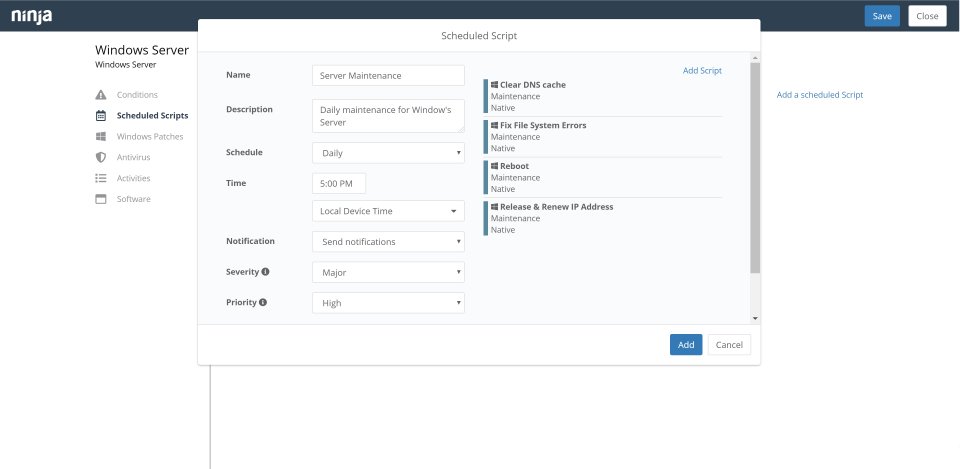Click the Severity info icon
960x469 pixels.
point(266,272)
